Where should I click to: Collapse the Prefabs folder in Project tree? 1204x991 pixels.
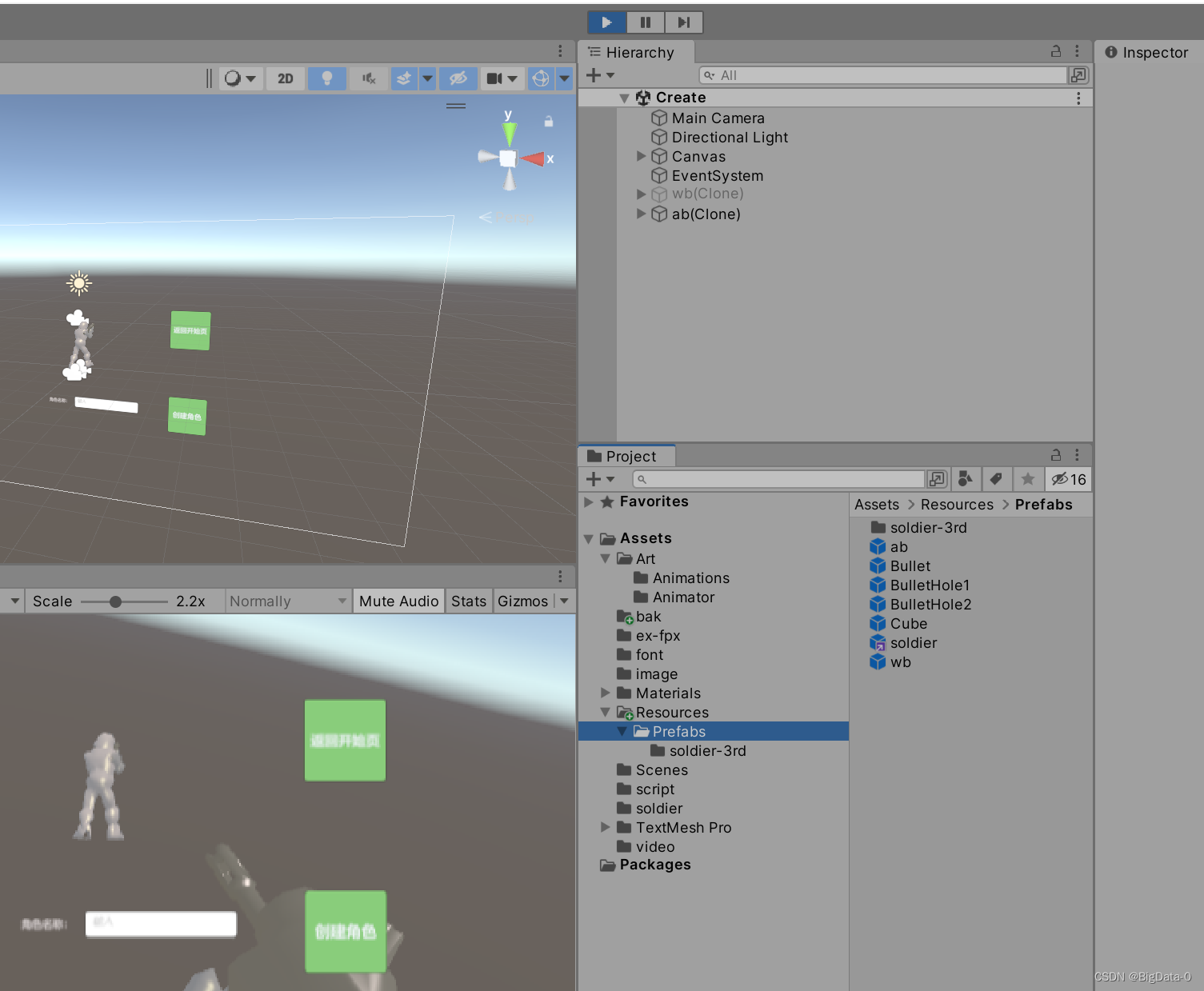pyautogui.click(x=622, y=730)
